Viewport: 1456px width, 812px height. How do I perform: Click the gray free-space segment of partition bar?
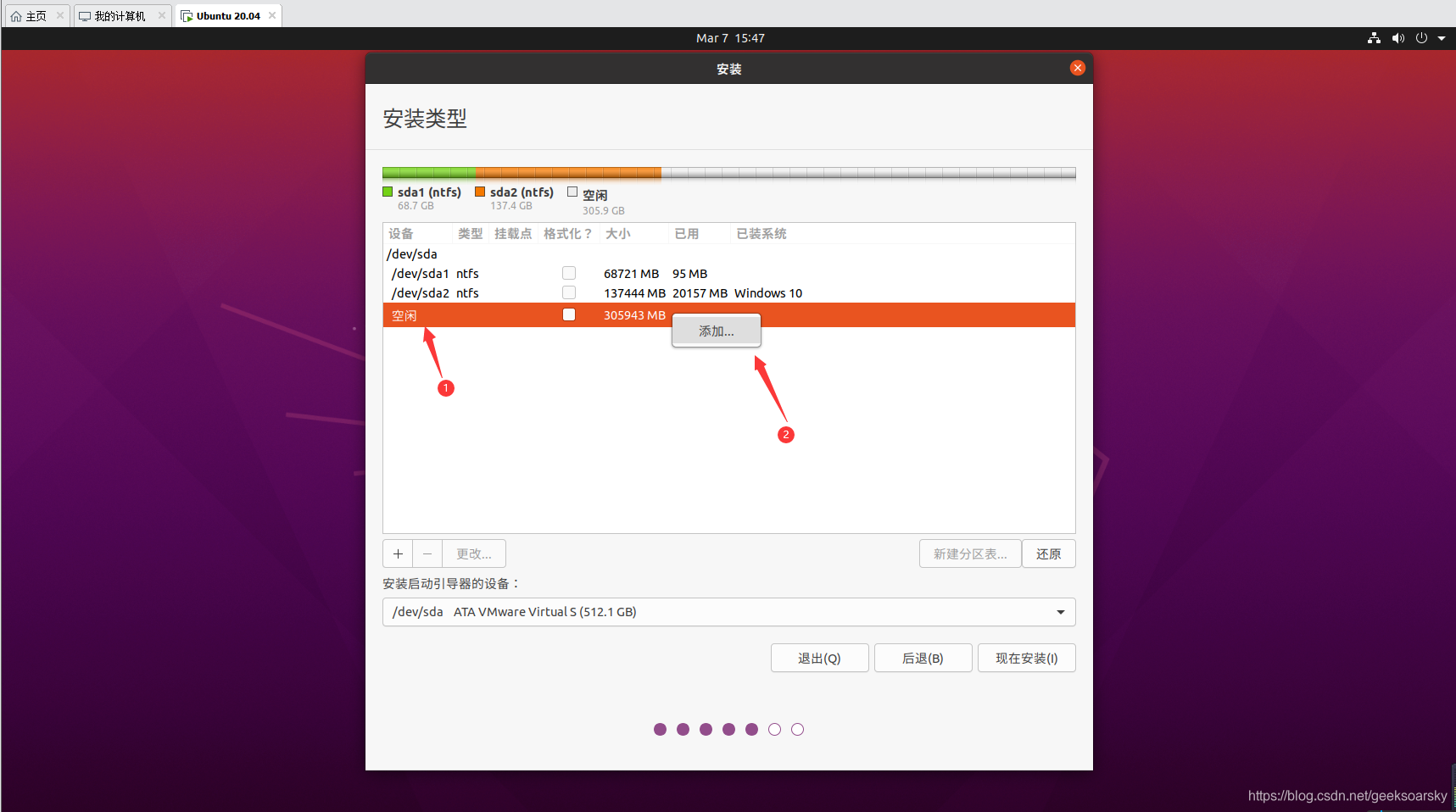868,173
